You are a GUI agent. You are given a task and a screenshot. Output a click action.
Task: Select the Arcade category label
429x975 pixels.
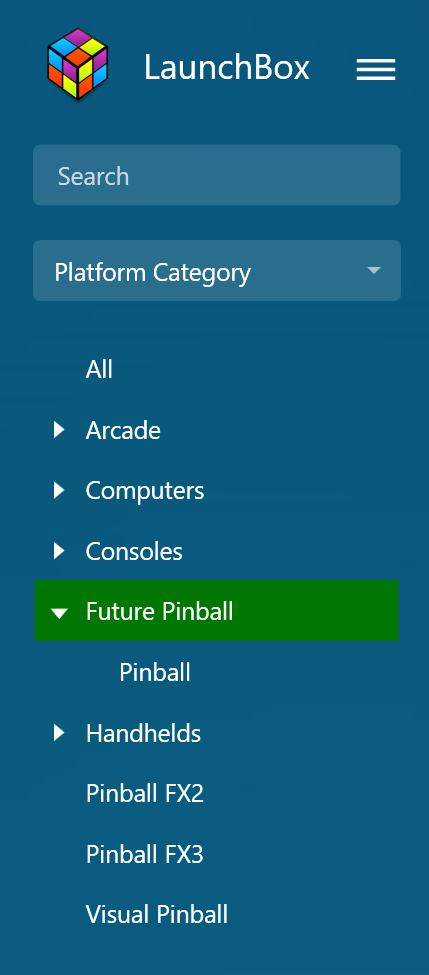click(x=123, y=430)
